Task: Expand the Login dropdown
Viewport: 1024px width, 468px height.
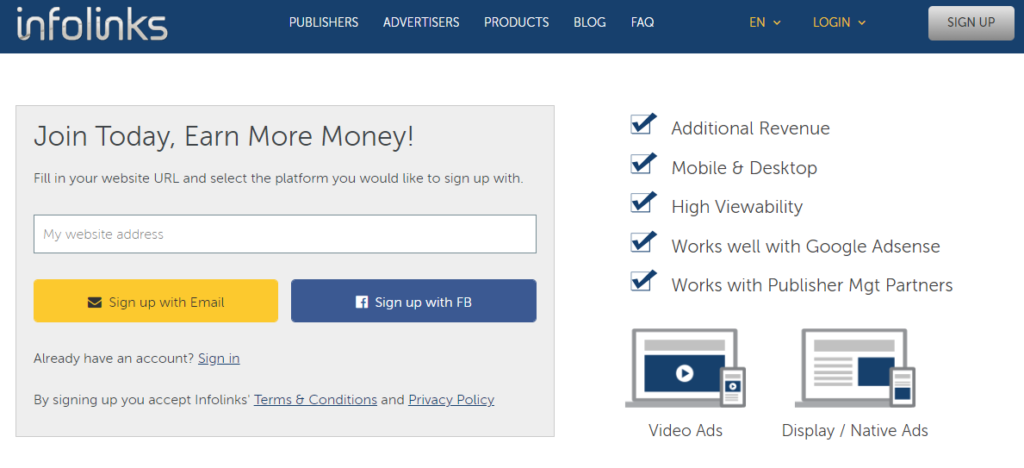Action: 839,22
